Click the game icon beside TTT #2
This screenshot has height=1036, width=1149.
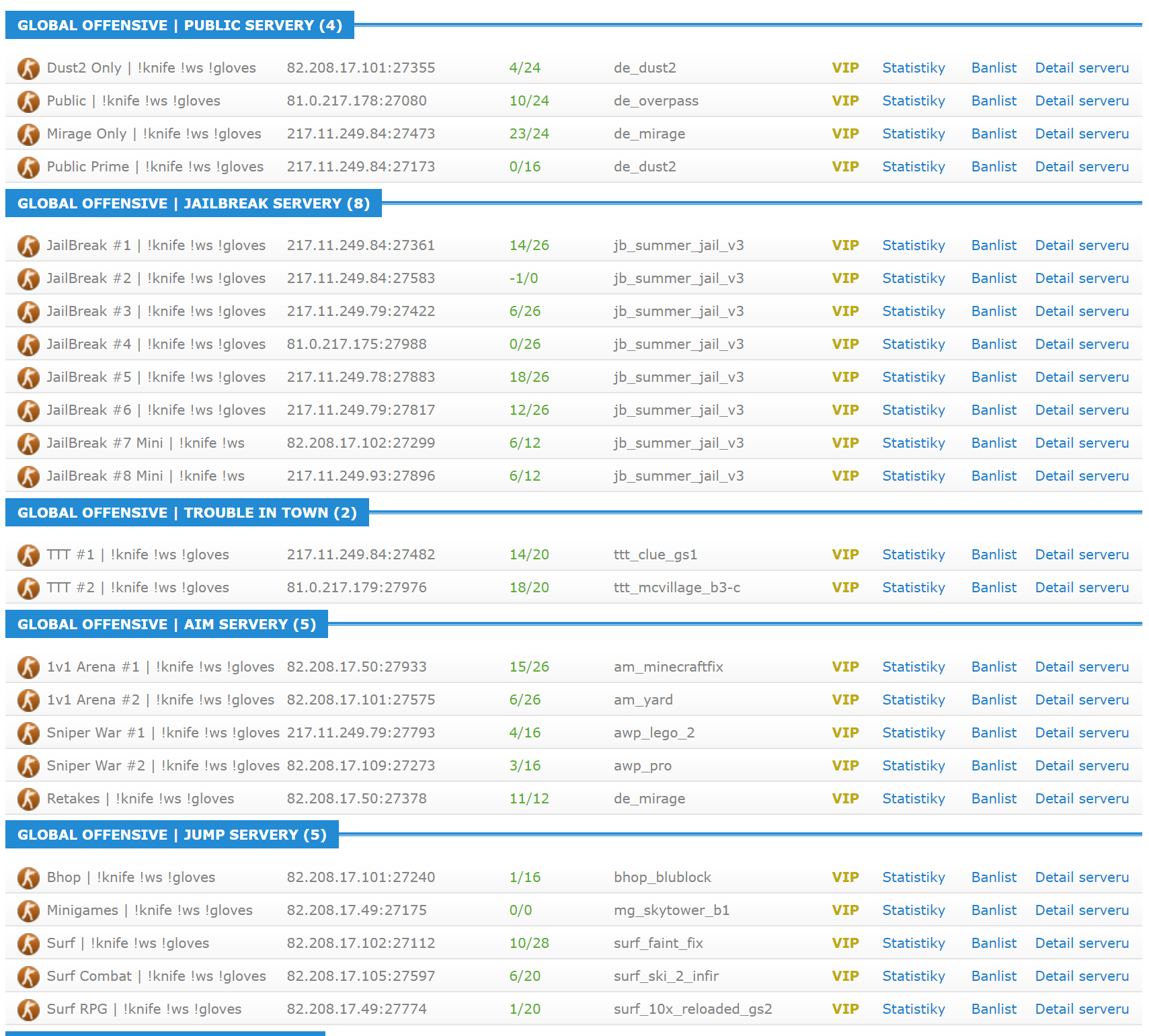[x=28, y=588]
